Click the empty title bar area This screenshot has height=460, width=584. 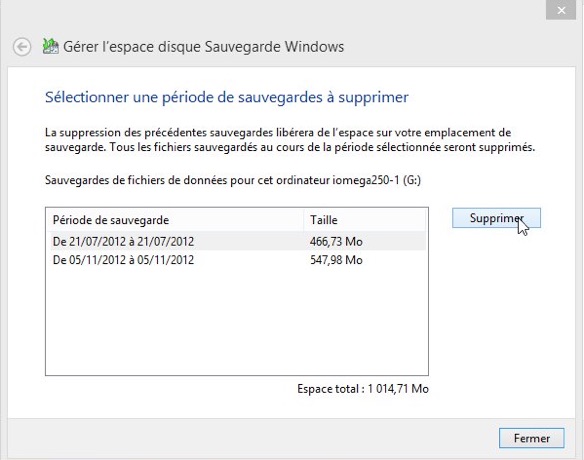coord(272,15)
